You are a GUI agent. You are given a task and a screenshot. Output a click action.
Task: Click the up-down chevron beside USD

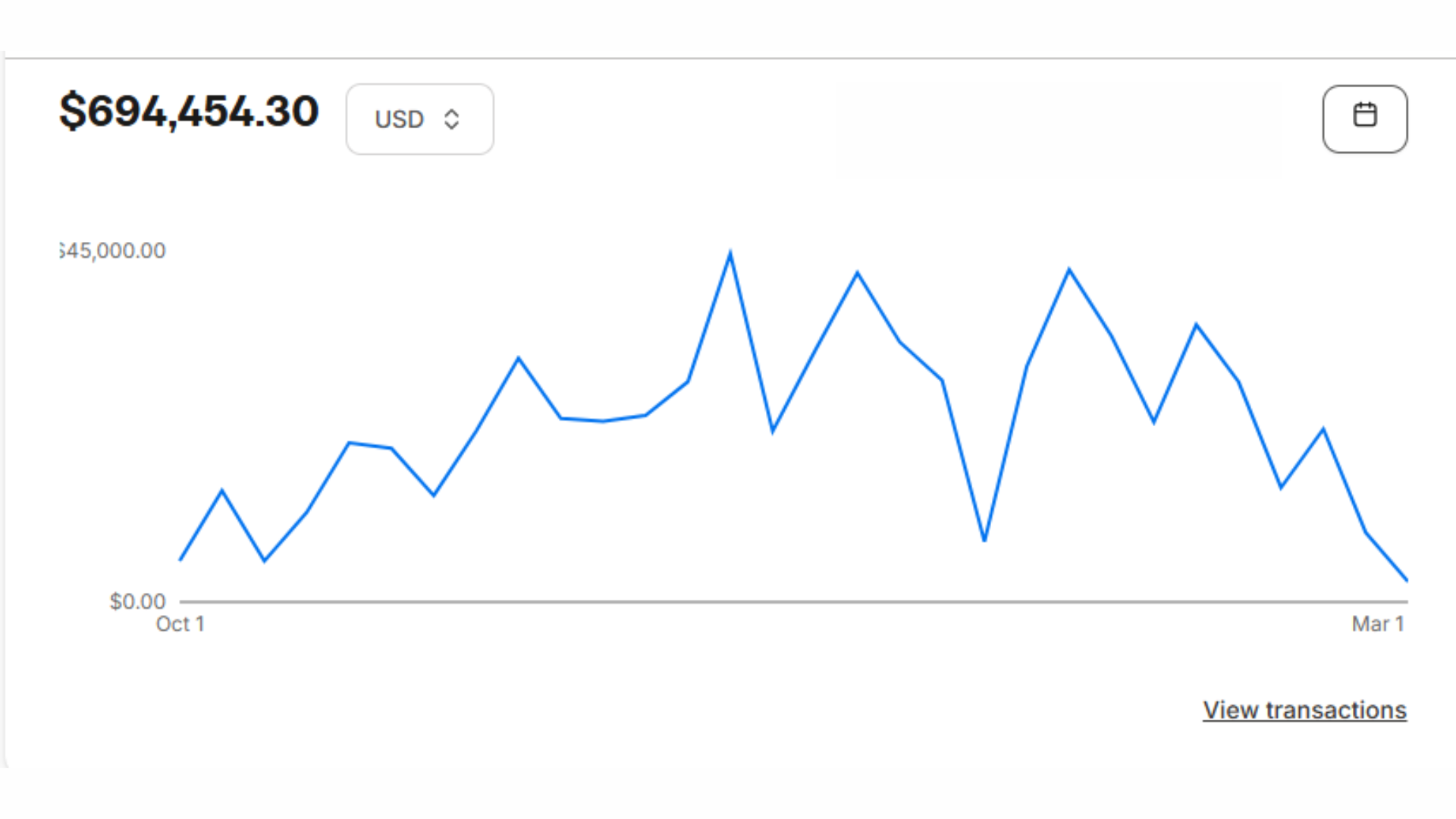click(x=452, y=119)
